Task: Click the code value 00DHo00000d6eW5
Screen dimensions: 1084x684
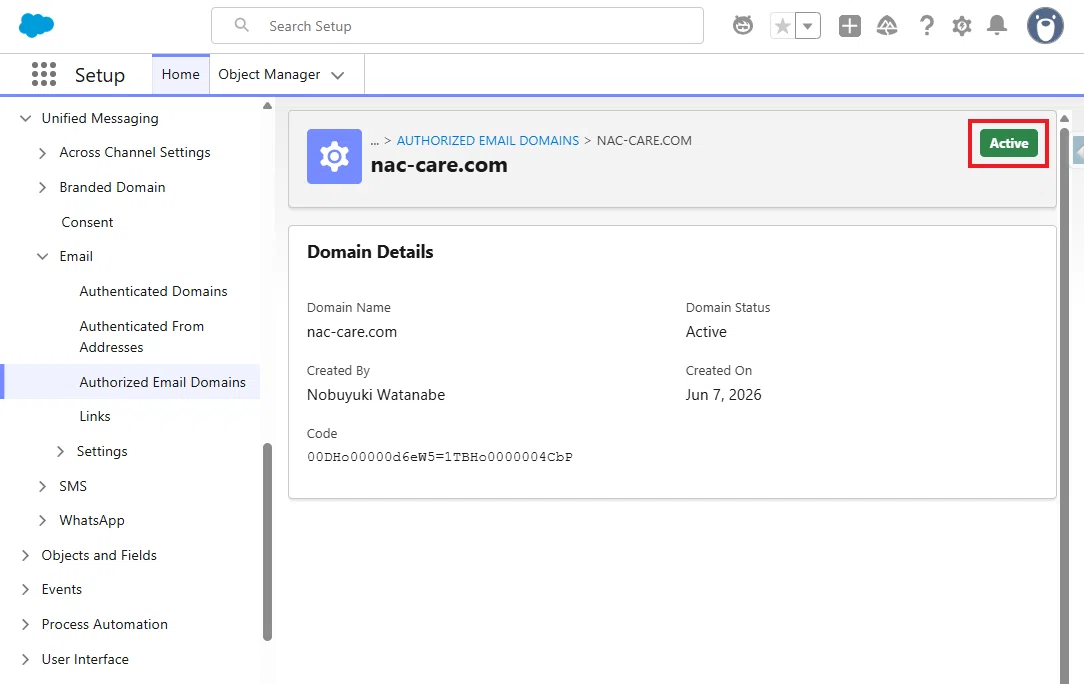Action: [x=440, y=456]
